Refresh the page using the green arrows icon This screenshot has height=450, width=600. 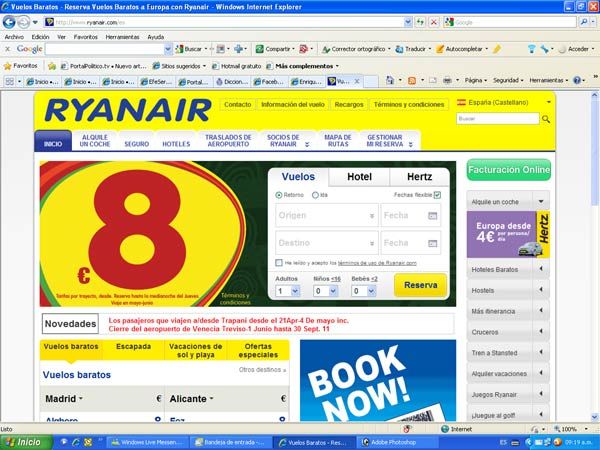pyautogui.click(x=421, y=22)
